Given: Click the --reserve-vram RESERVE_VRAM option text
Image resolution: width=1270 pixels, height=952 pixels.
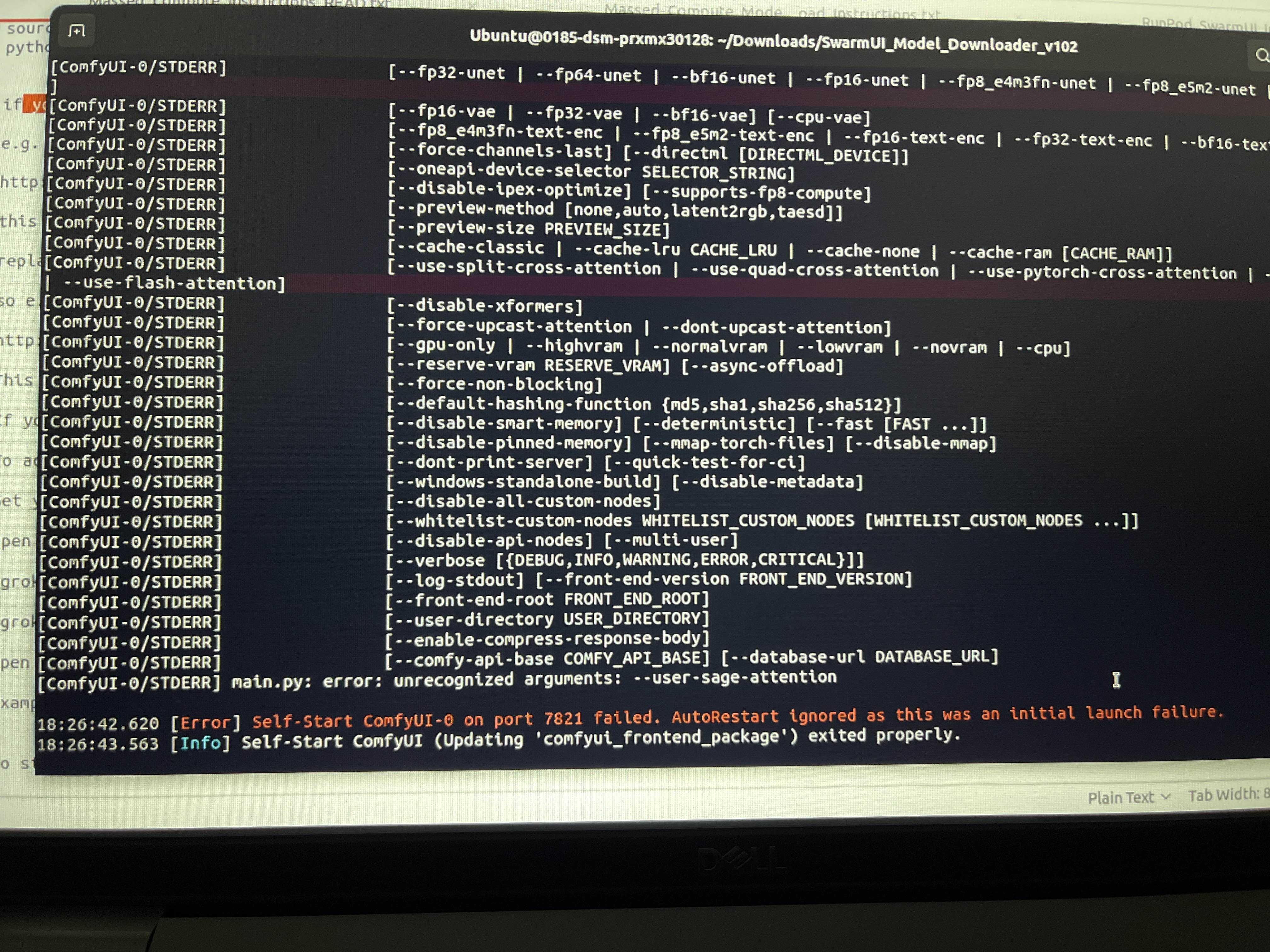Looking at the screenshot, I should tap(528, 365).
